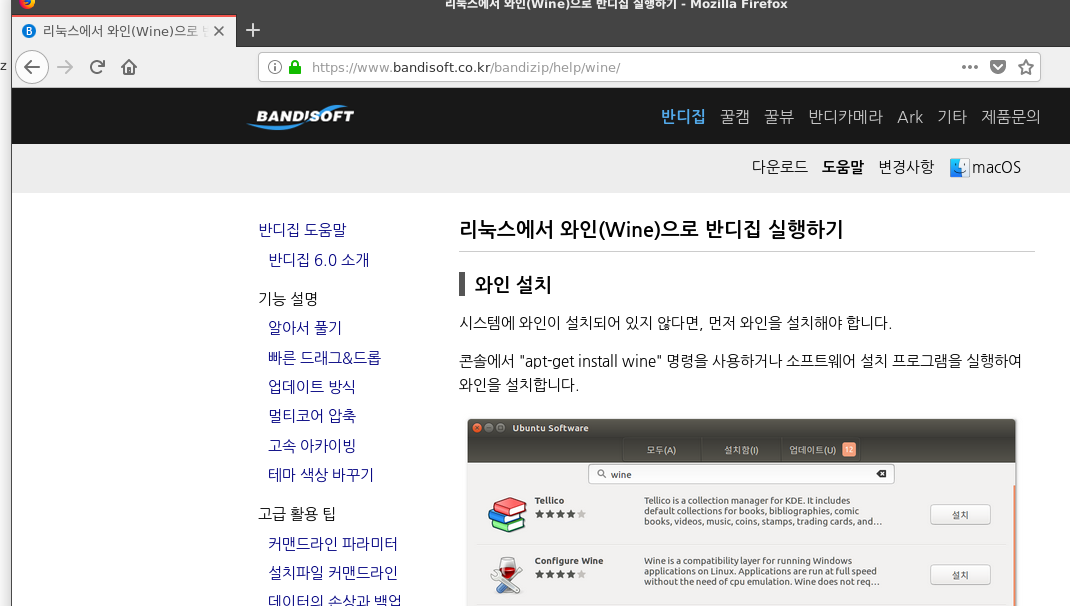
Task: Open the 제품문의 menu item
Action: 1011,117
